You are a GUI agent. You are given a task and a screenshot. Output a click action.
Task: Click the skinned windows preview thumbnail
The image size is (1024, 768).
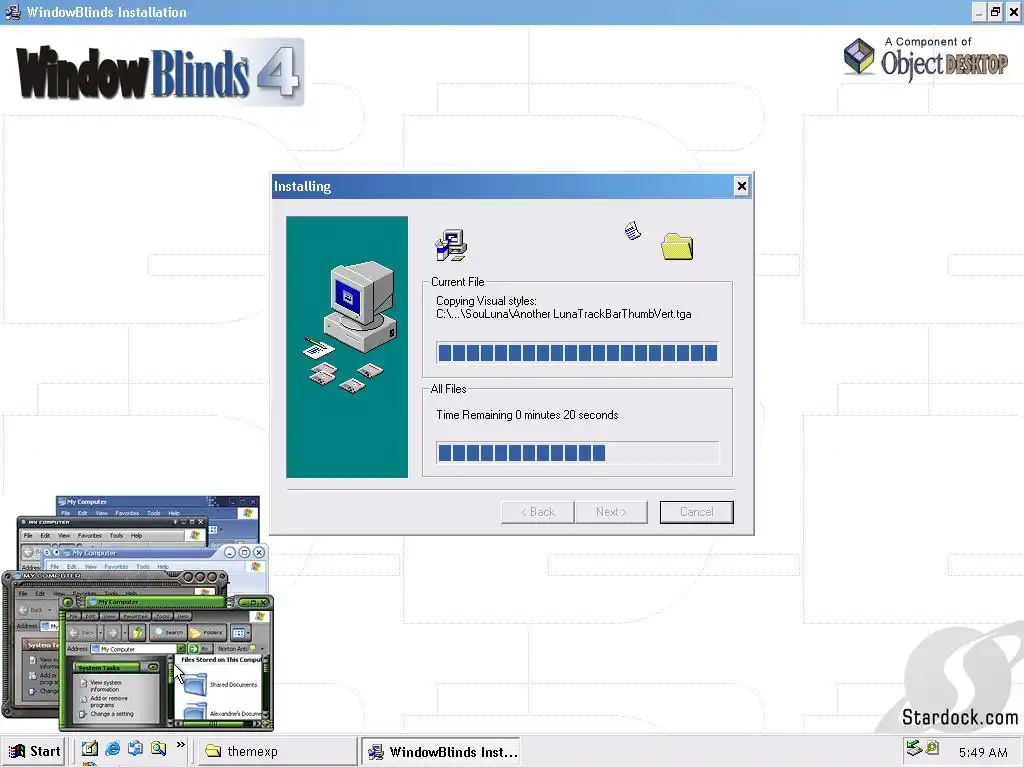138,613
